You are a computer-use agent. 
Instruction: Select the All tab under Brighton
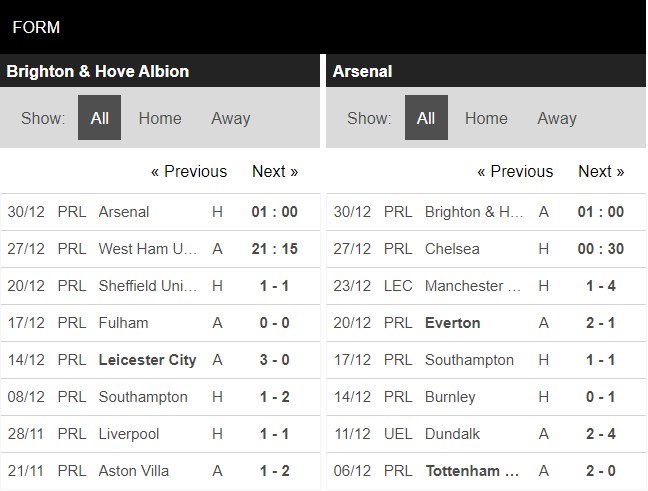[x=100, y=118]
